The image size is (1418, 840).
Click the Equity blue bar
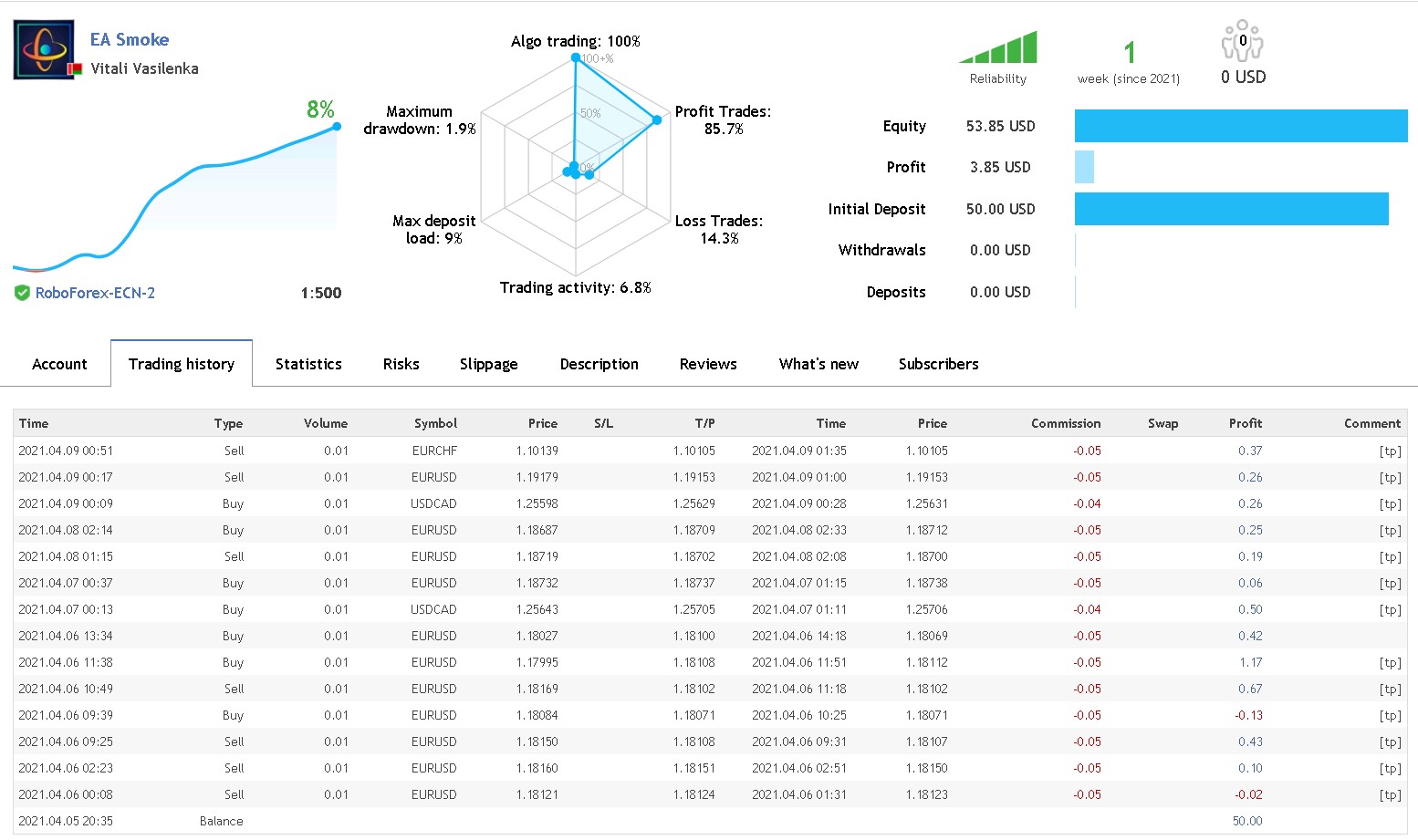point(1241,126)
